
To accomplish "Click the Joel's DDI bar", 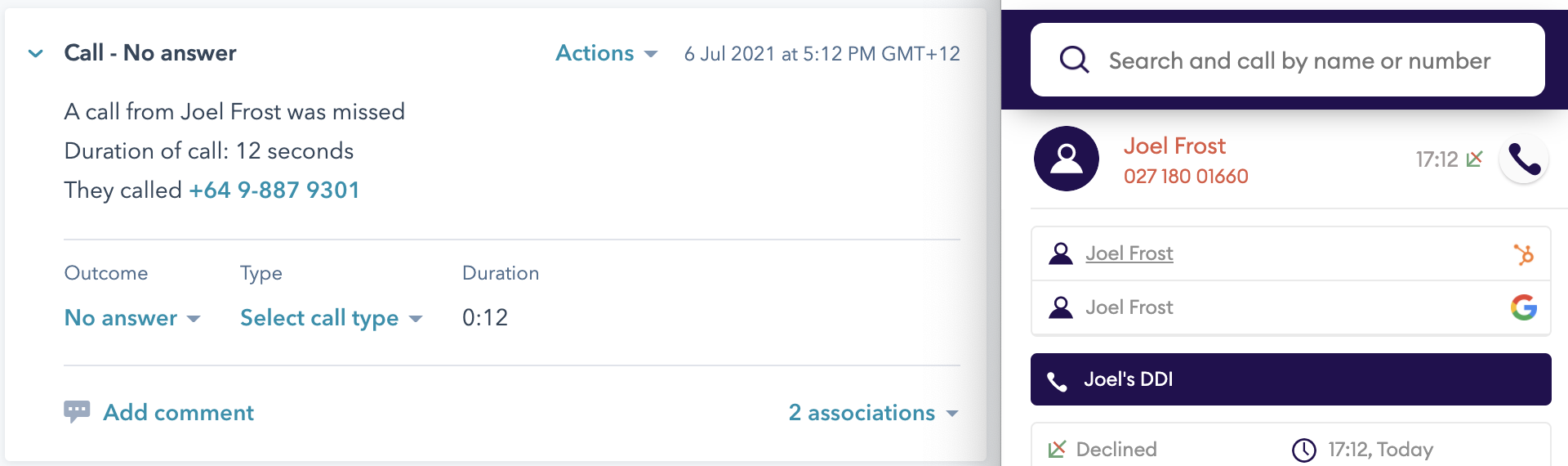I will (x=1290, y=379).
